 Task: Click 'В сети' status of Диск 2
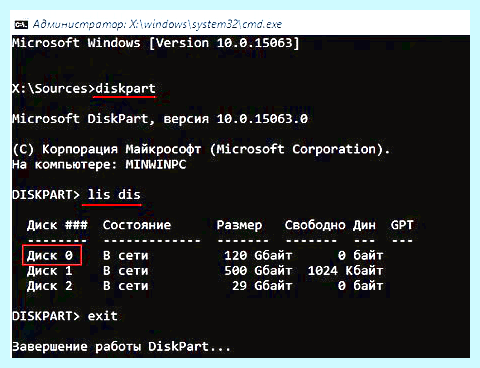coord(126,286)
